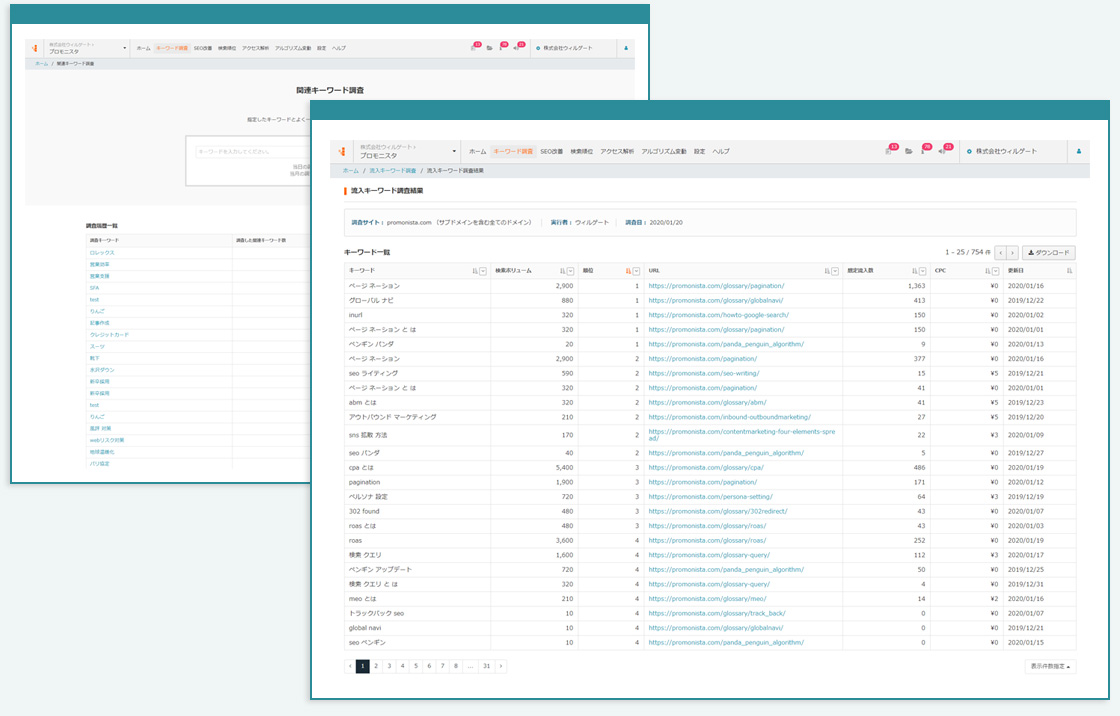Viewport: 1120px width, 716px height.
Task: Click クレジットカード in back window history list
Action: [109, 335]
